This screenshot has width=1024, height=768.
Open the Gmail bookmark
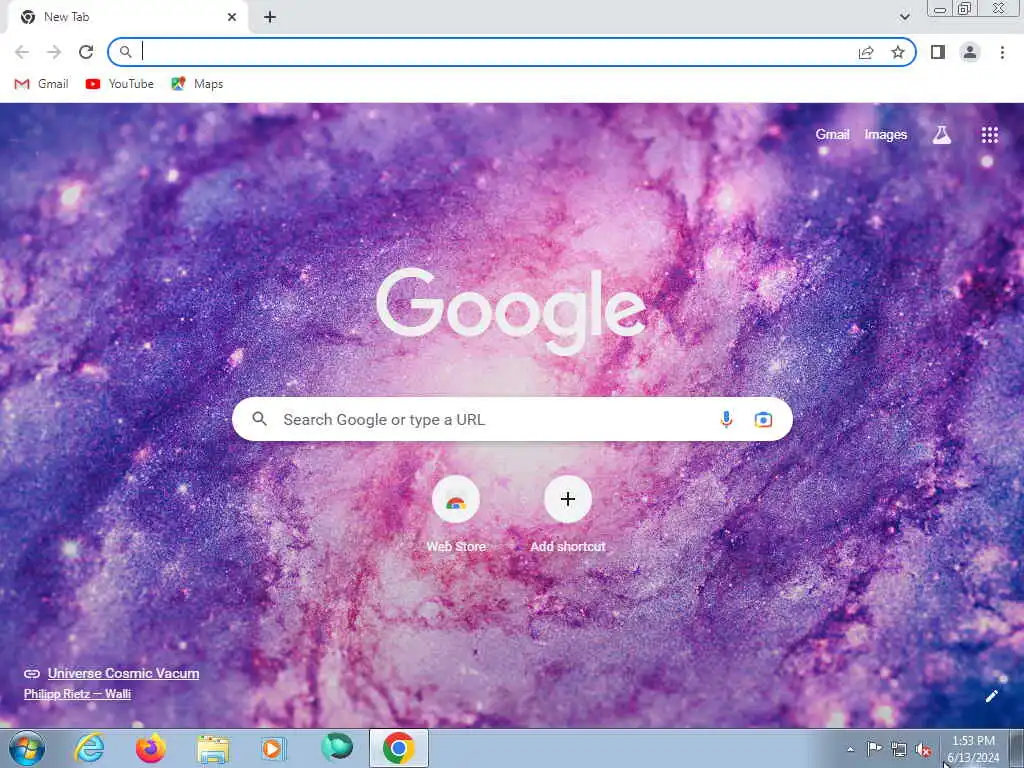coord(41,84)
